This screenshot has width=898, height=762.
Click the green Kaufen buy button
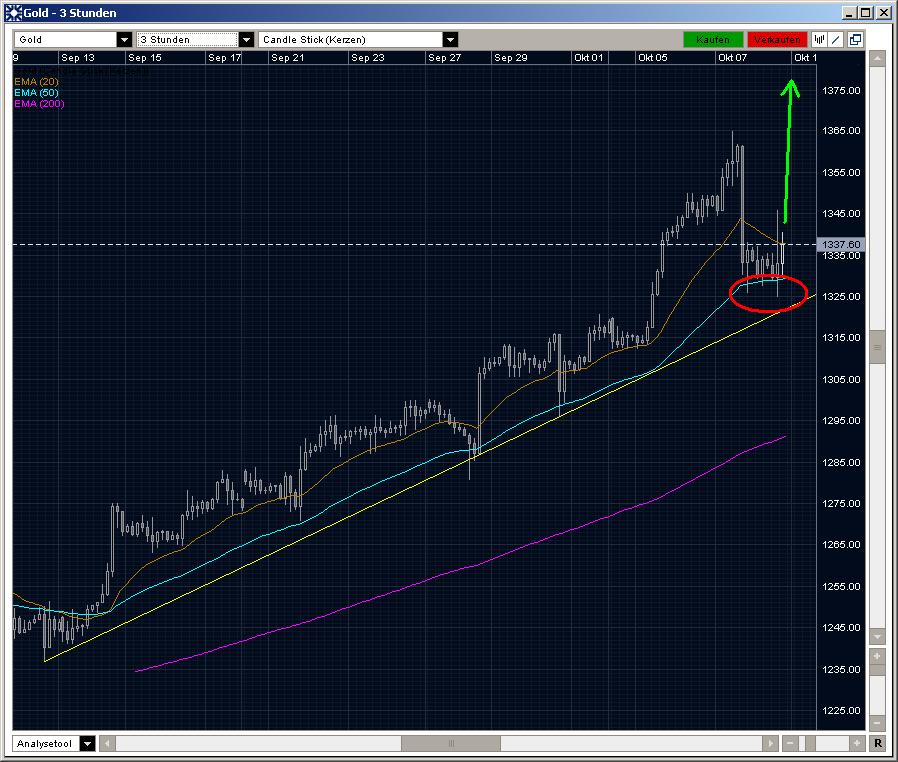(713, 40)
